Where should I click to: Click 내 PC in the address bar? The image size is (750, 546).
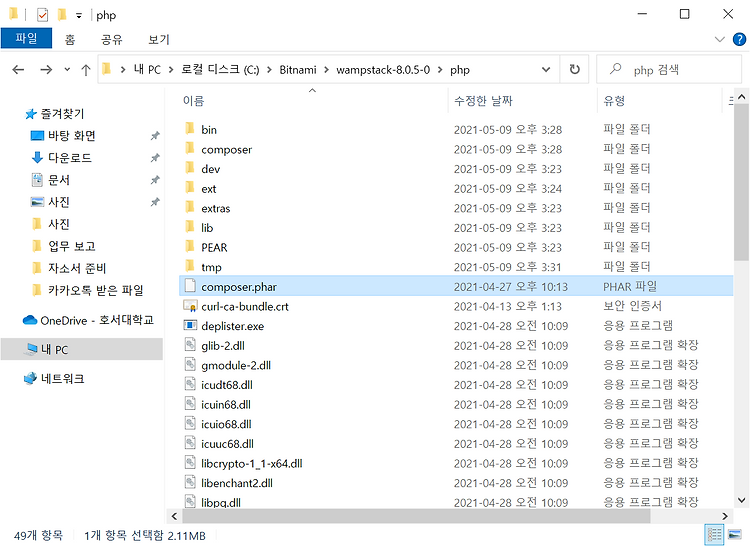pyautogui.click(x=147, y=70)
